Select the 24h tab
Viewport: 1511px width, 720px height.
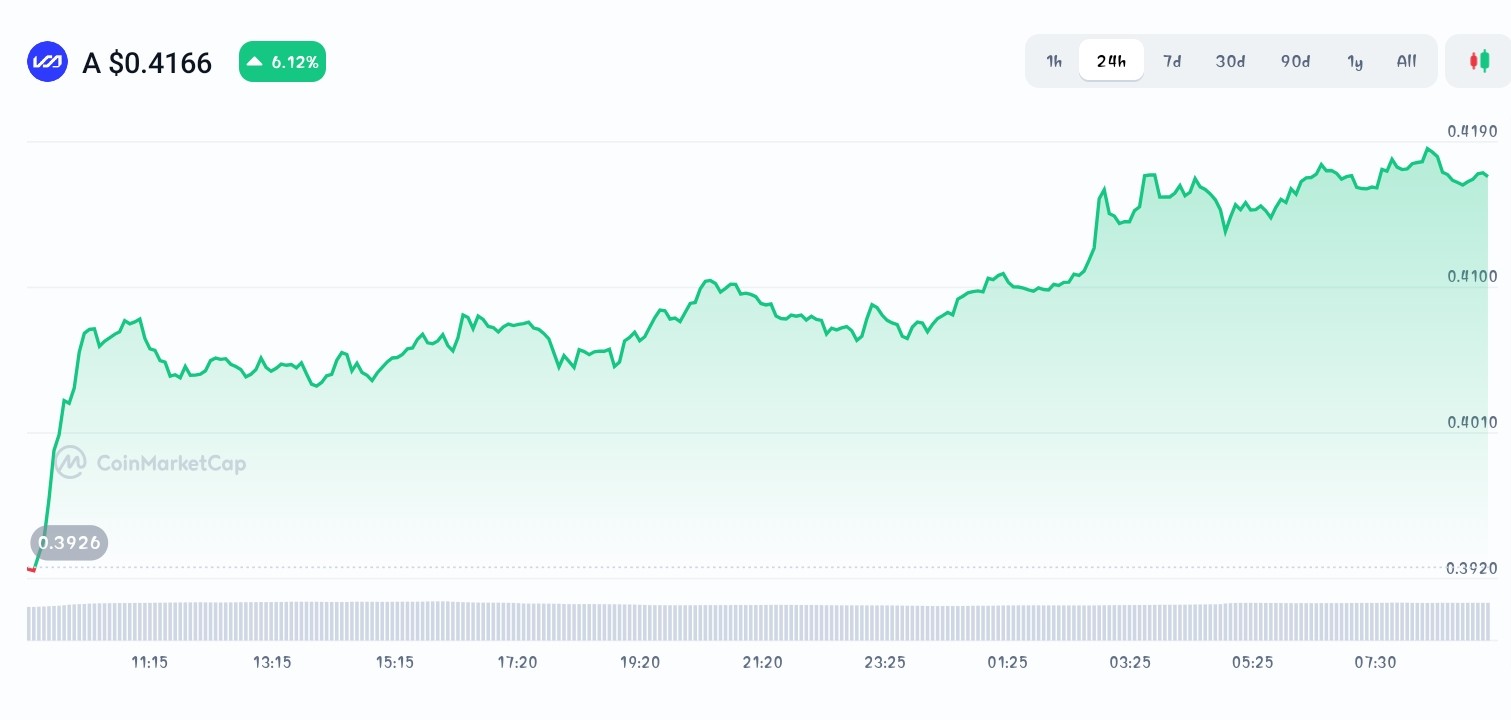(x=1111, y=60)
